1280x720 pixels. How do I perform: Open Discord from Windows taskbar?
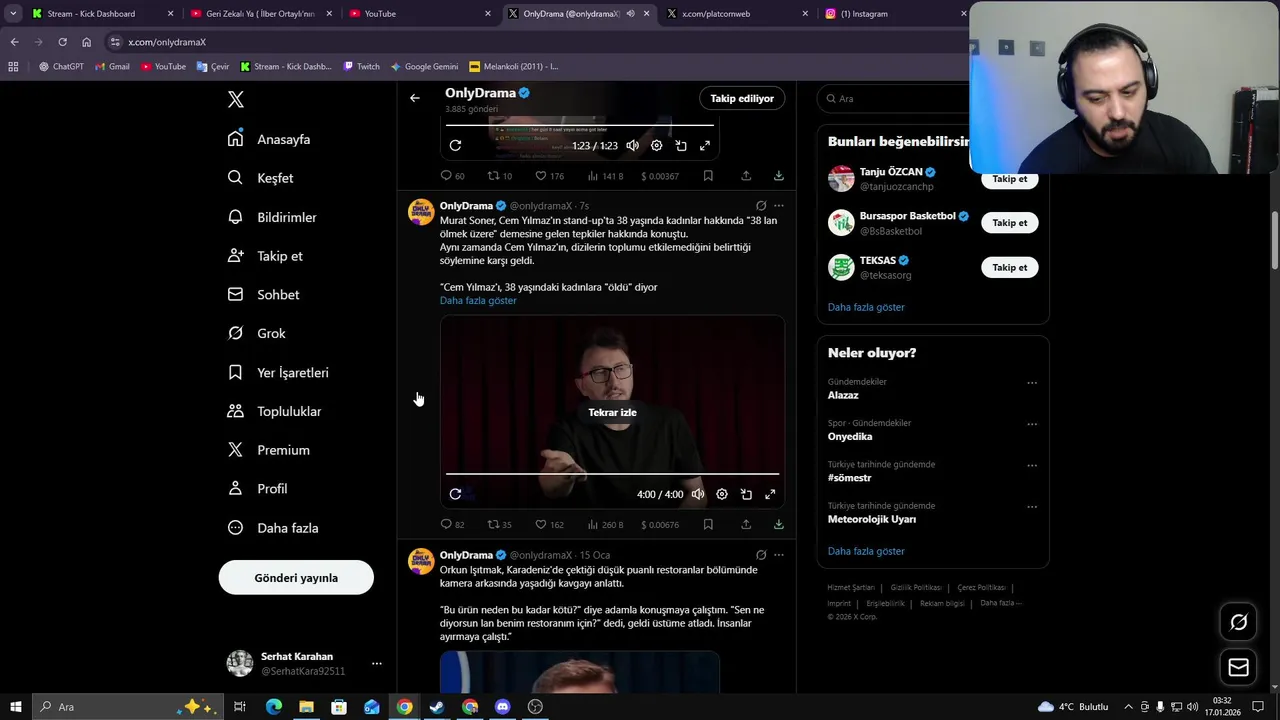(x=503, y=707)
